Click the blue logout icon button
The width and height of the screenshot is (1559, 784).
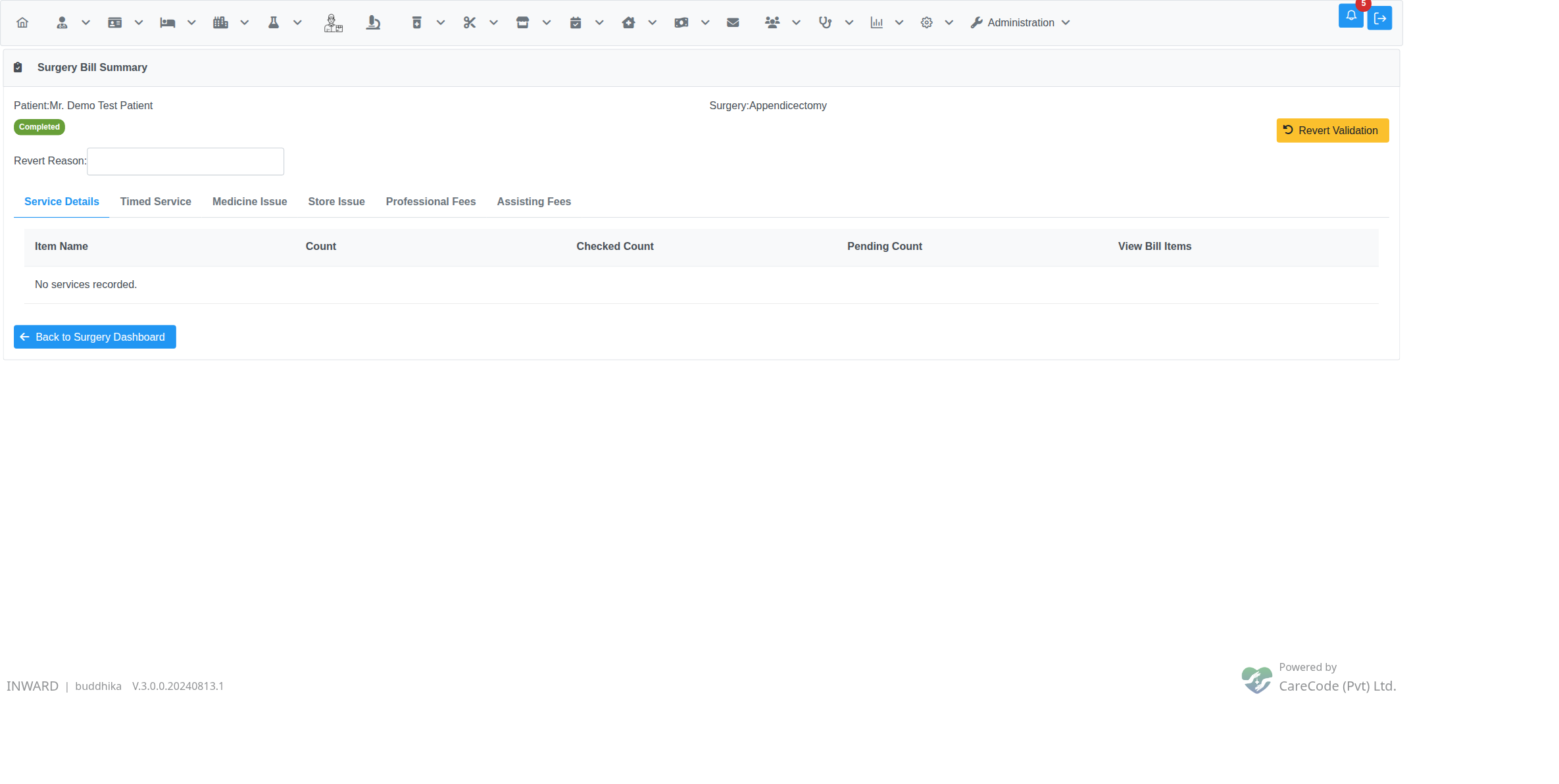pos(1380,18)
